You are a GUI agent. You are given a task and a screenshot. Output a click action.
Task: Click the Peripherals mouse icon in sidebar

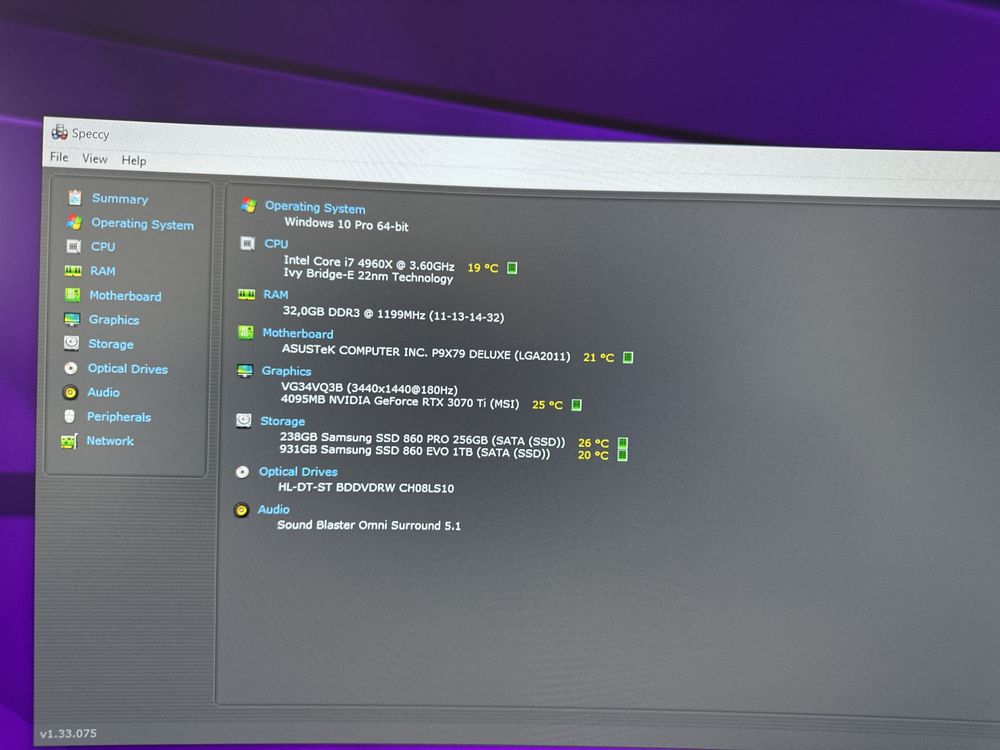pos(70,416)
